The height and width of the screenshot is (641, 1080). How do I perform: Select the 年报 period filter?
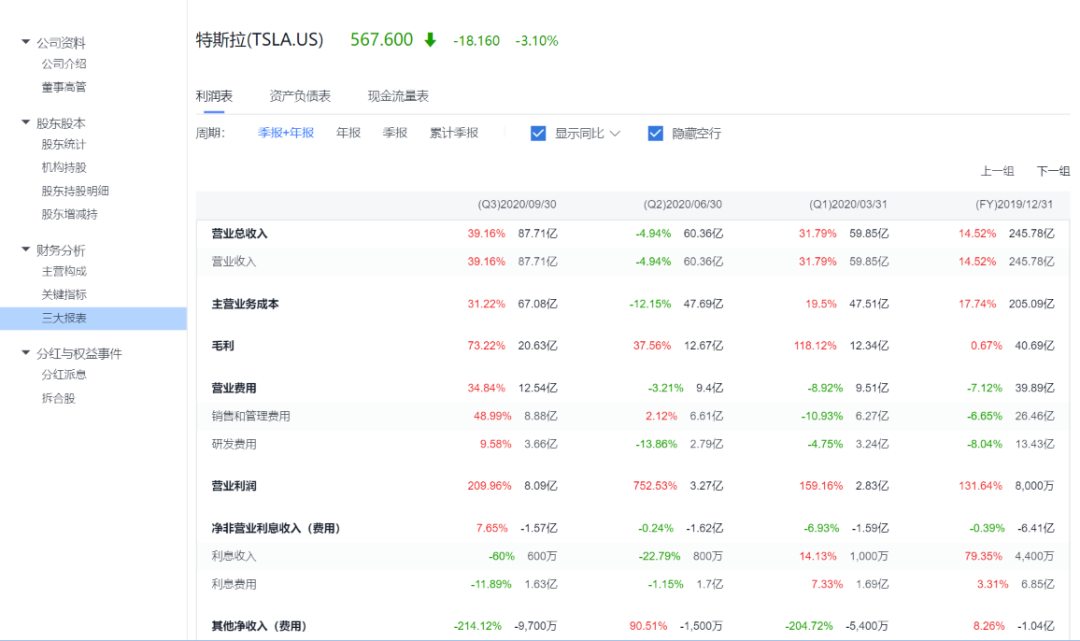coord(349,133)
